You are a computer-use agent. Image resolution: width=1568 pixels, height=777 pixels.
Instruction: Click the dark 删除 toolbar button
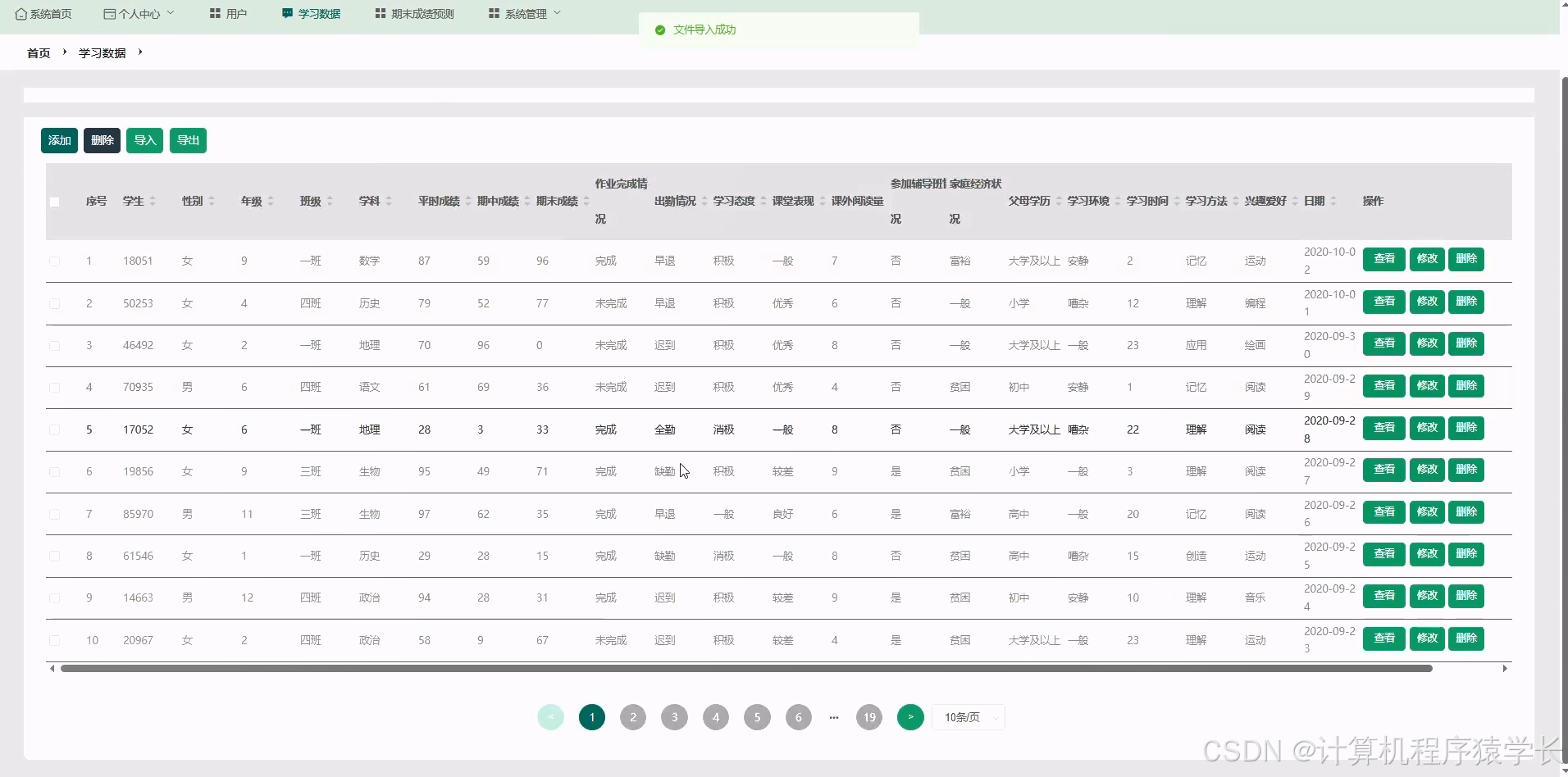tap(102, 140)
